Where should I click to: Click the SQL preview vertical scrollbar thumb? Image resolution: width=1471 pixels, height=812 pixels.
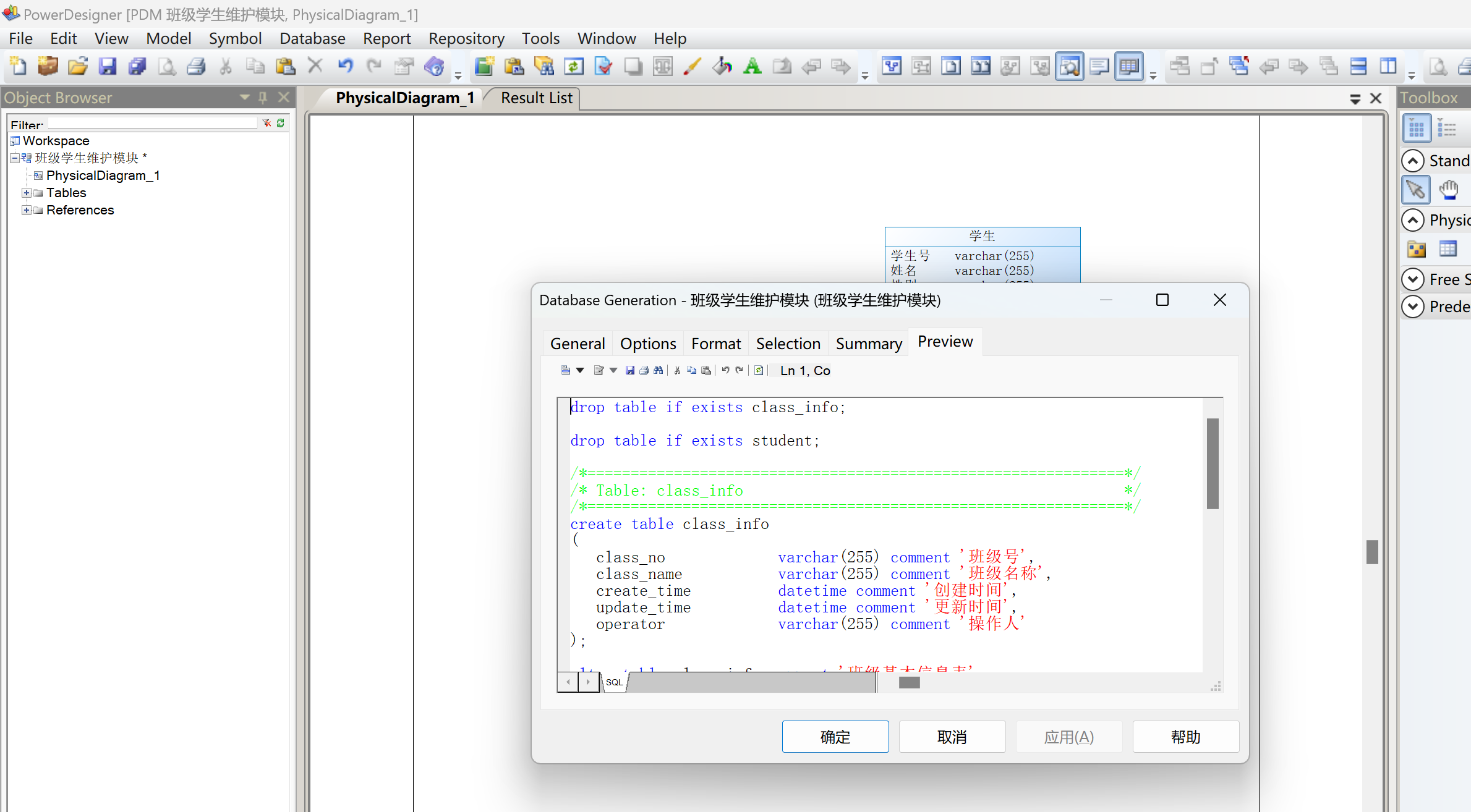pyautogui.click(x=1213, y=463)
